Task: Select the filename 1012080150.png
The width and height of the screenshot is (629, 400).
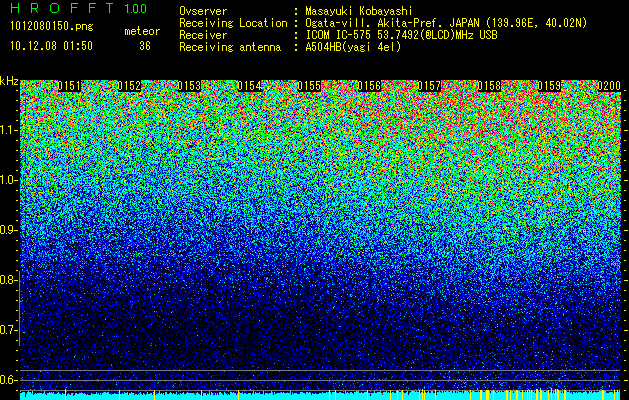Action: 52,27
